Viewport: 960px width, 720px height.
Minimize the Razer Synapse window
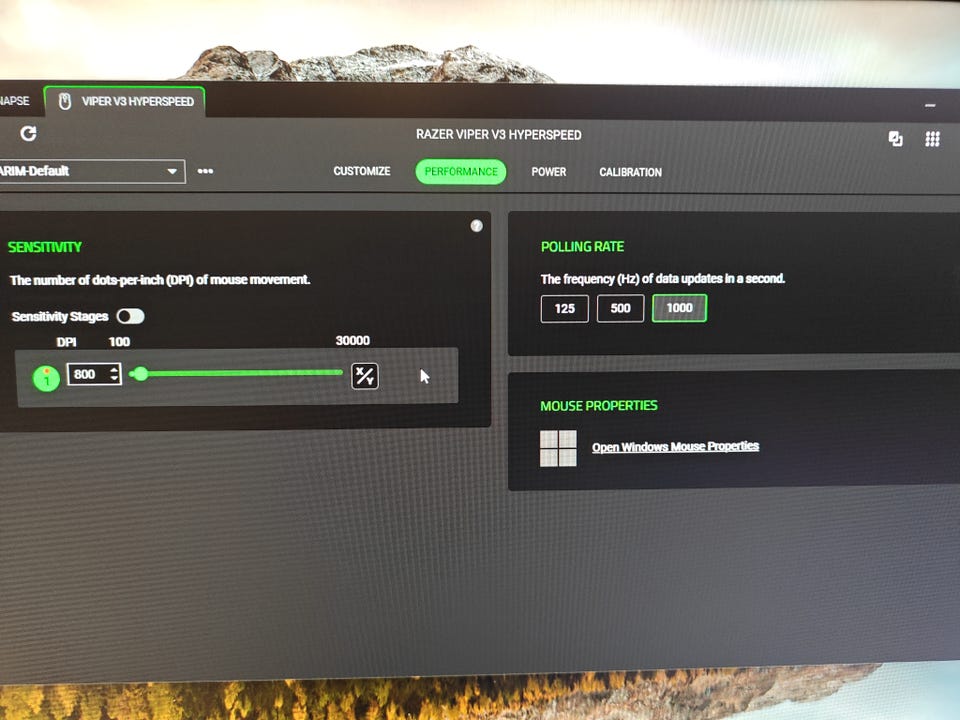930,105
